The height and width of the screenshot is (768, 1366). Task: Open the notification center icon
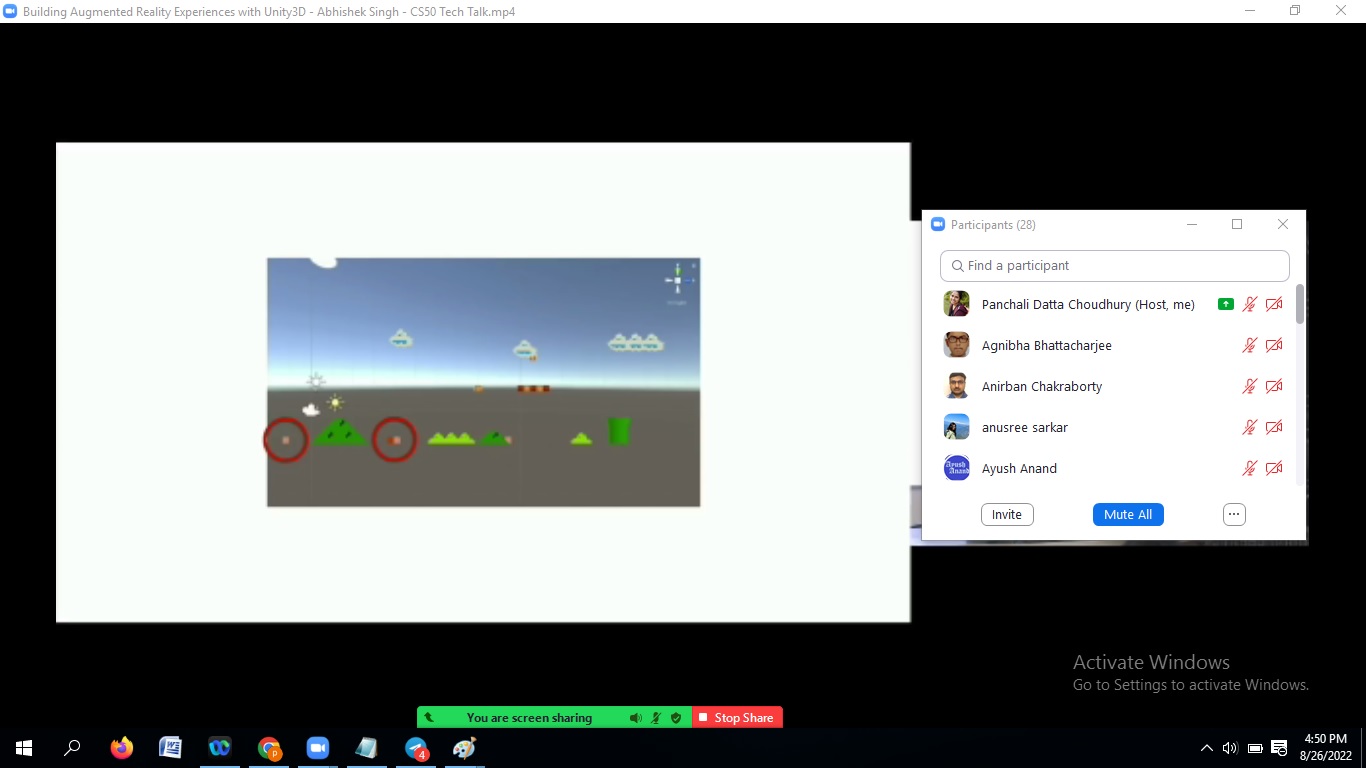(x=1279, y=747)
